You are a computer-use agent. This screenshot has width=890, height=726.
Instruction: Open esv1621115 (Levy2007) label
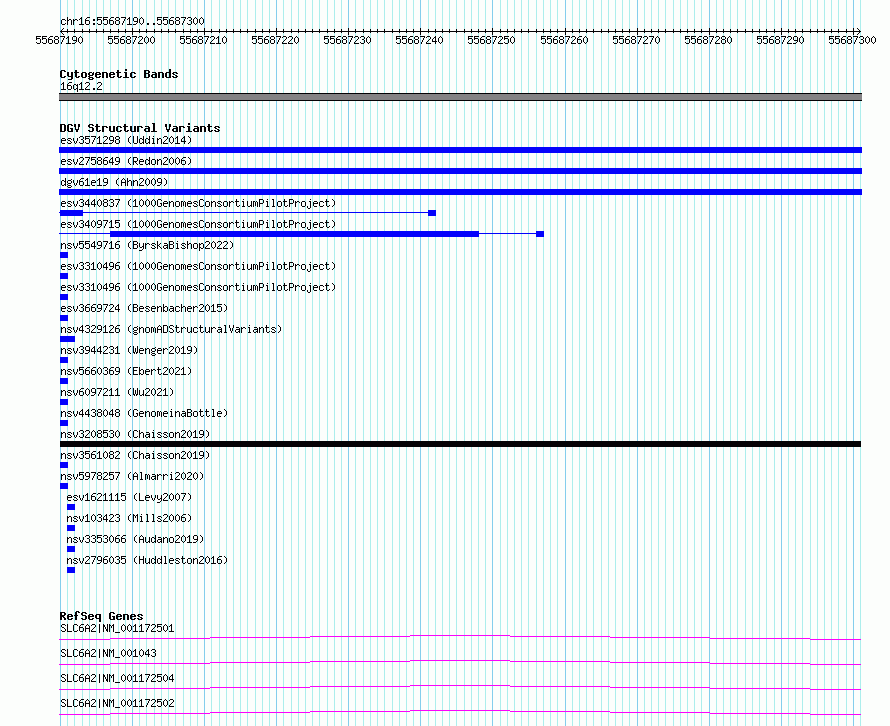129,497
